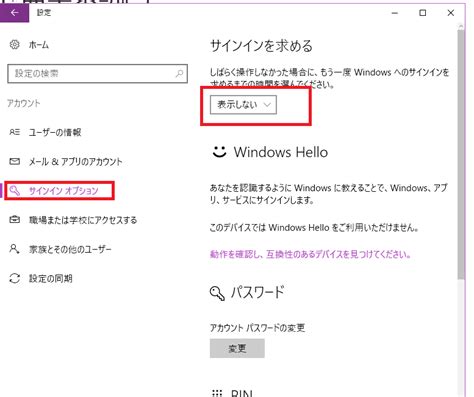Click the アカウント section label
This screenshot has height=397, width=474.
coord(24,103)
